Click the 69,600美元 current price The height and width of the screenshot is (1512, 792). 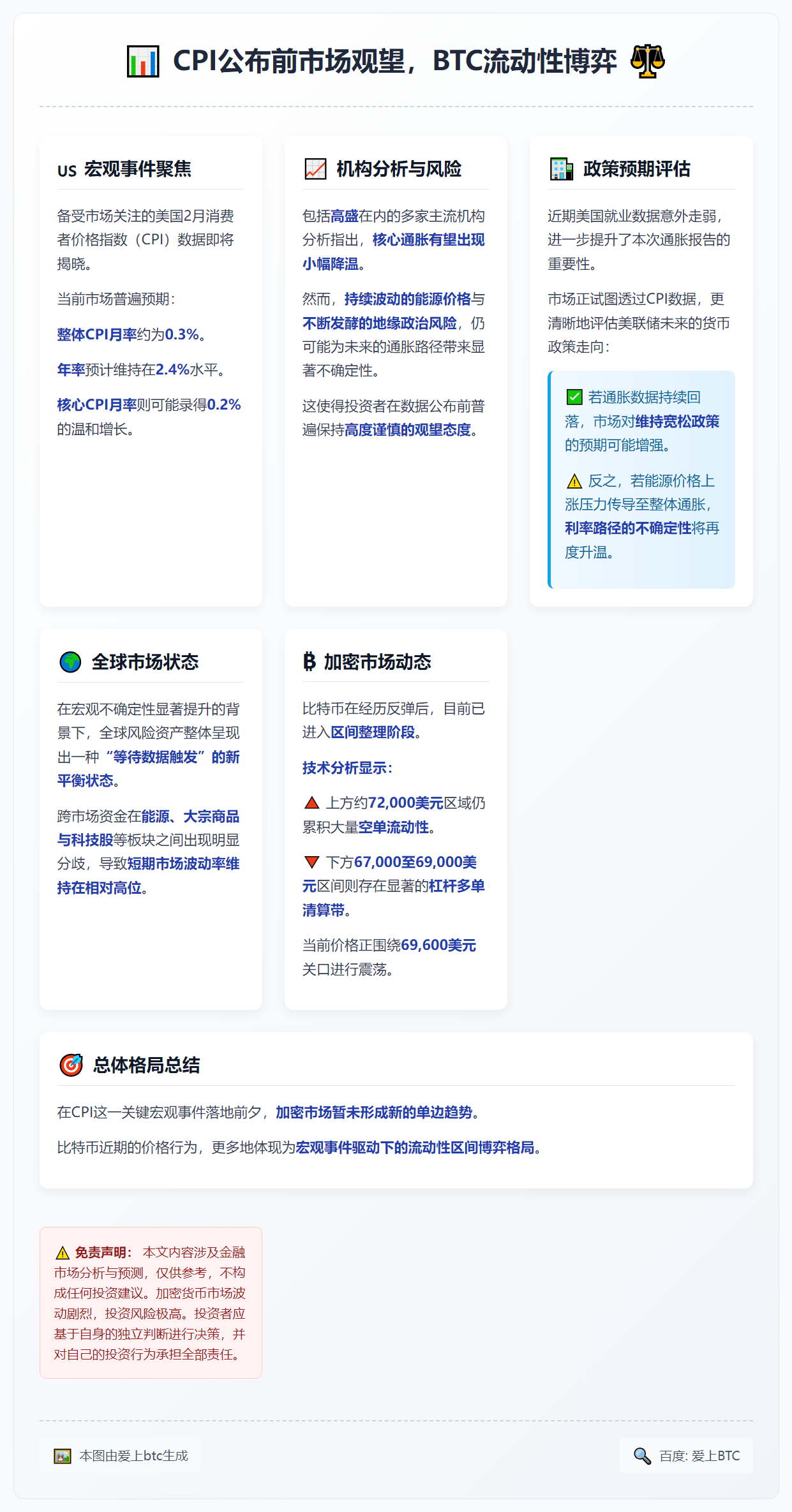pos(438,945)
